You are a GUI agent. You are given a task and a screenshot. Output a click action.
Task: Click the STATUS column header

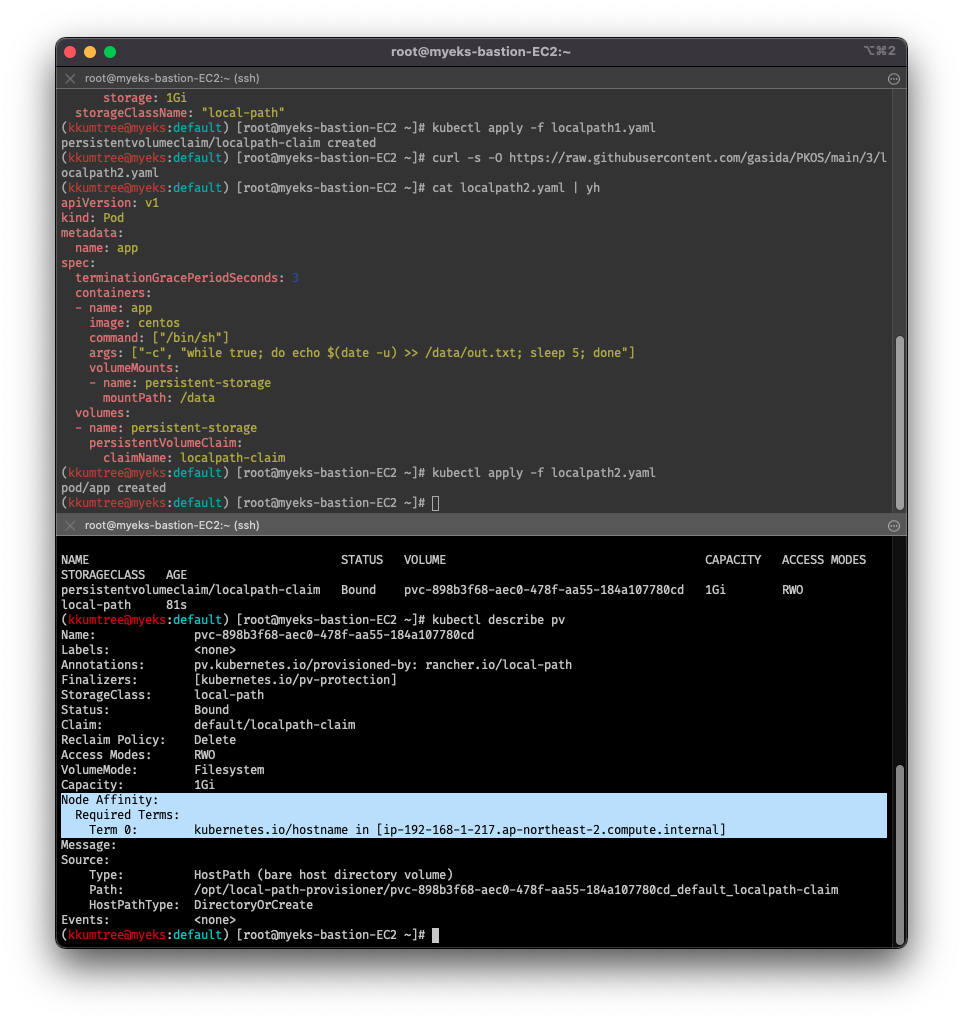(362, 560)
